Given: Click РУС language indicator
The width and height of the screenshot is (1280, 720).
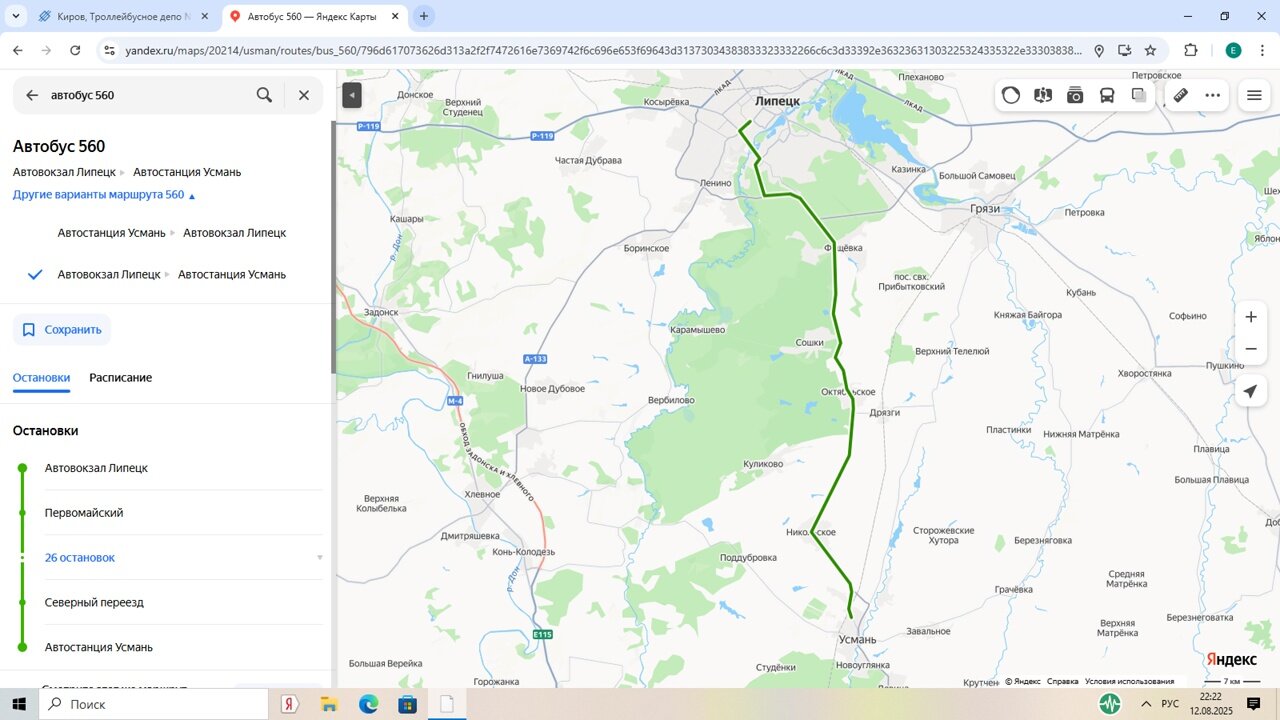Looking at the screenshot, I should [1170, 704].
